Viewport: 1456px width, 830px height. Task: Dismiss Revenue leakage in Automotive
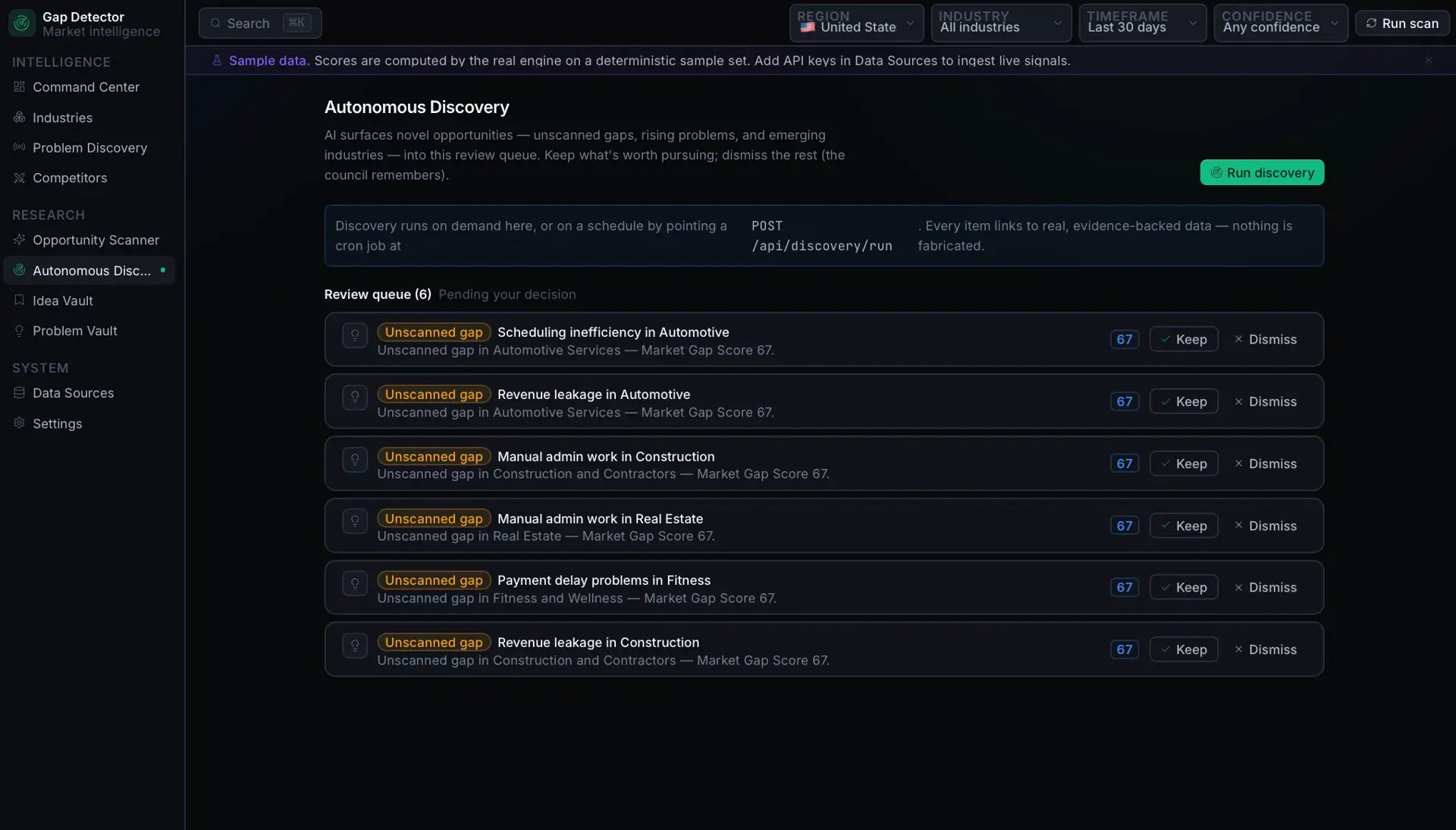tap(1265, 401)
